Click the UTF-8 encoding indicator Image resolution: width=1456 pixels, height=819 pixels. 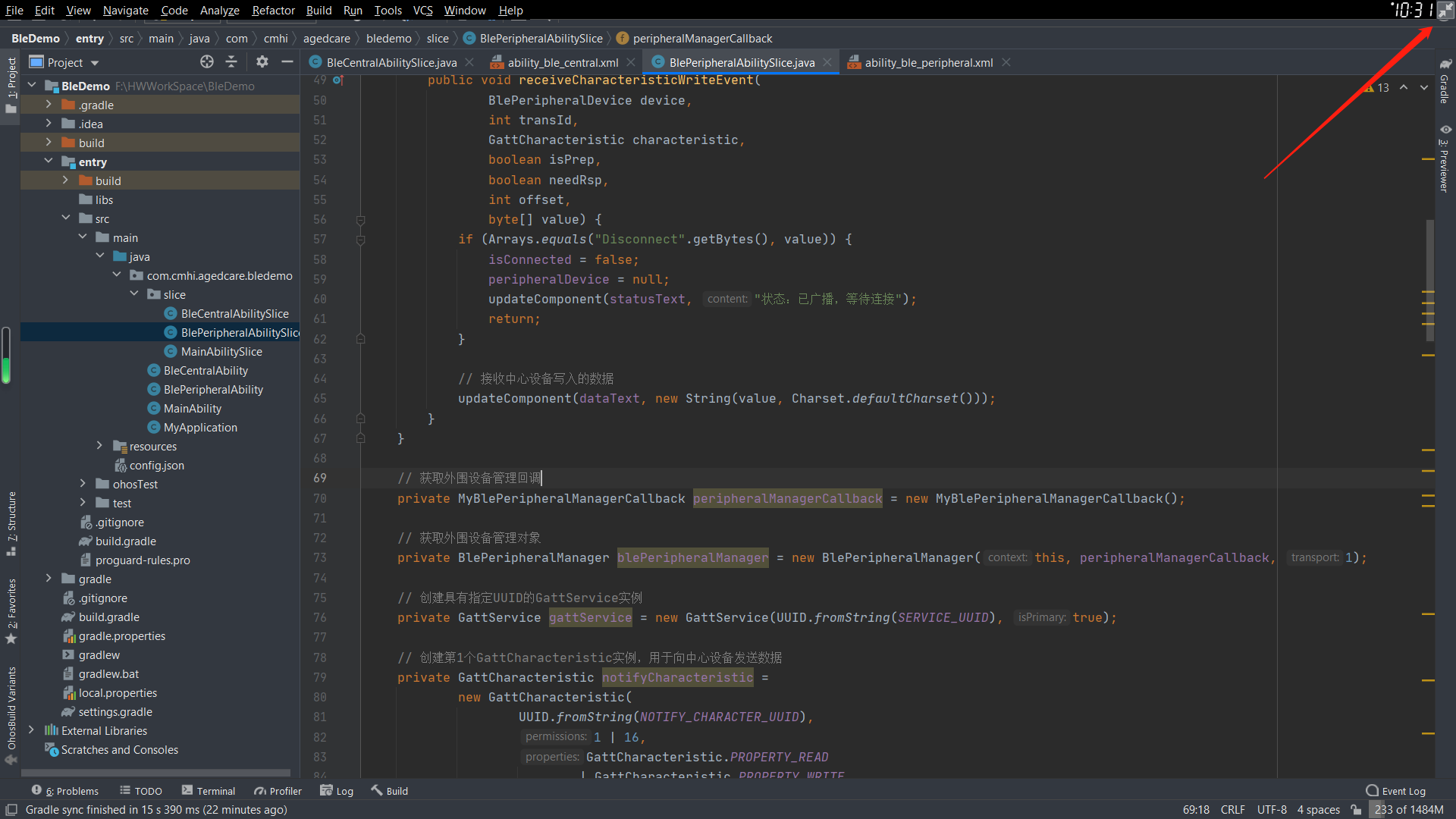[1272, 810]
